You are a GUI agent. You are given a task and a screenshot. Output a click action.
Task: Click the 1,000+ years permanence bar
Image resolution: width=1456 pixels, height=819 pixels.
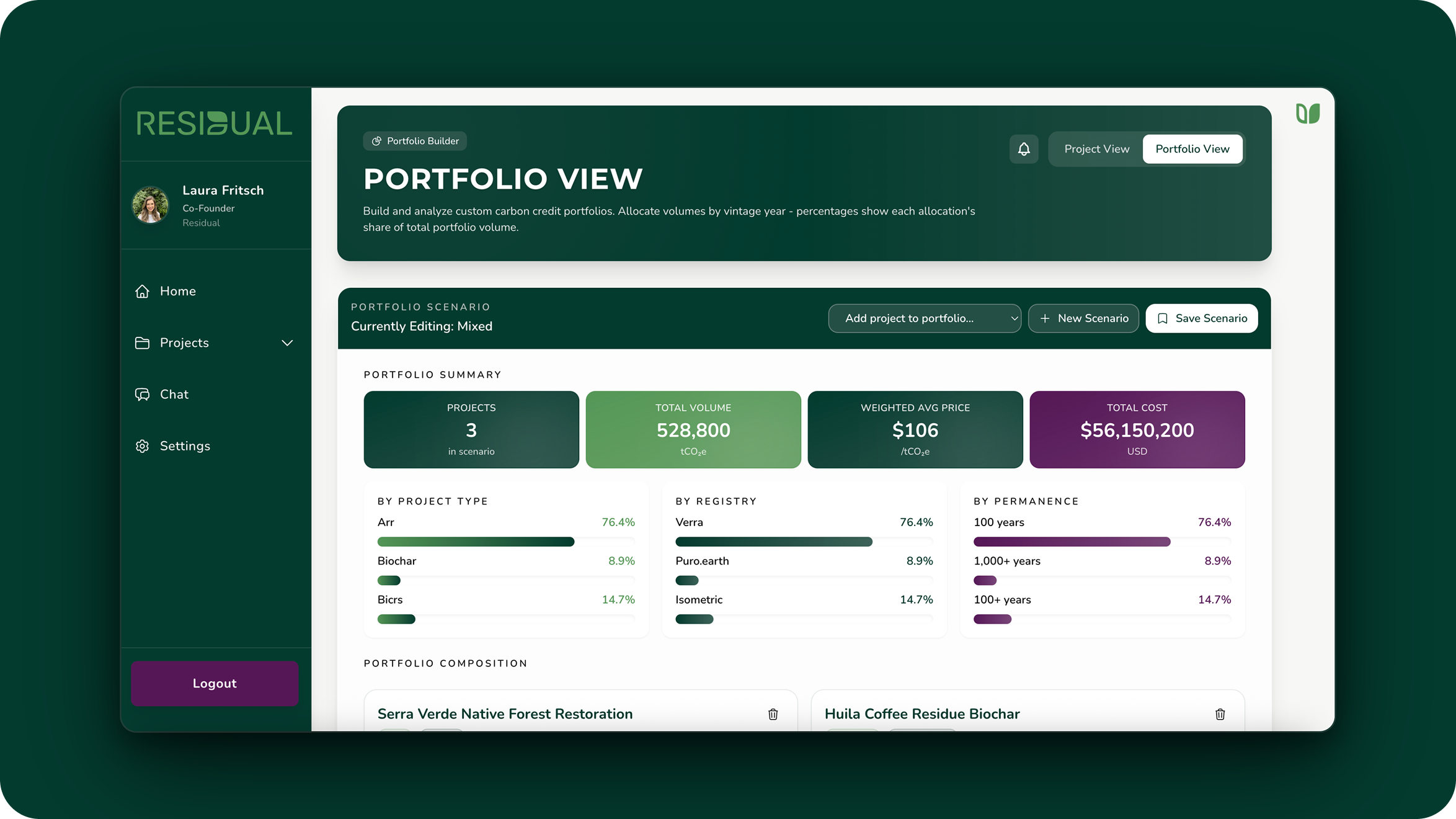[1103, 581]
